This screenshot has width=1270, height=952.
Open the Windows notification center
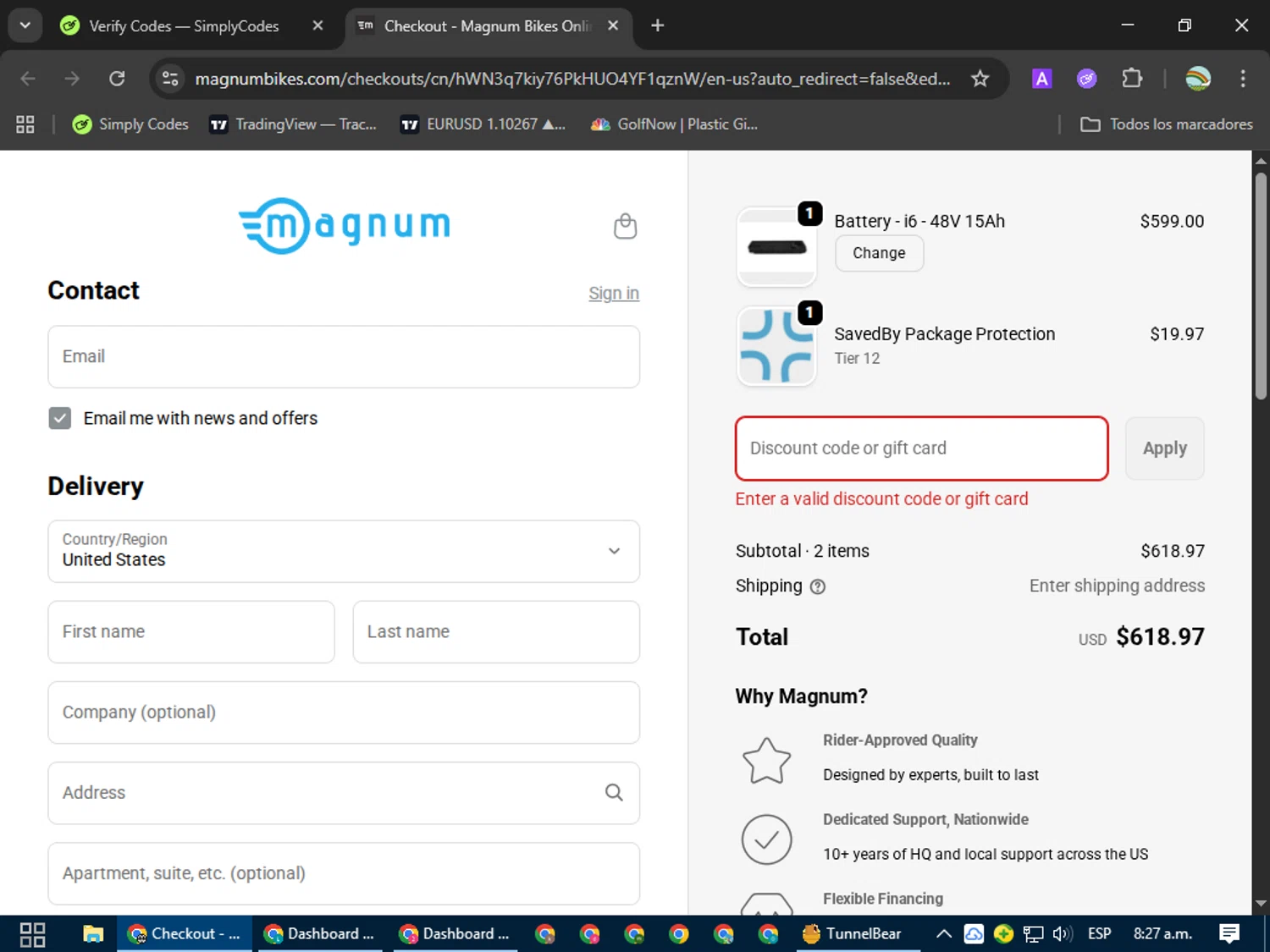(1229, 934)
